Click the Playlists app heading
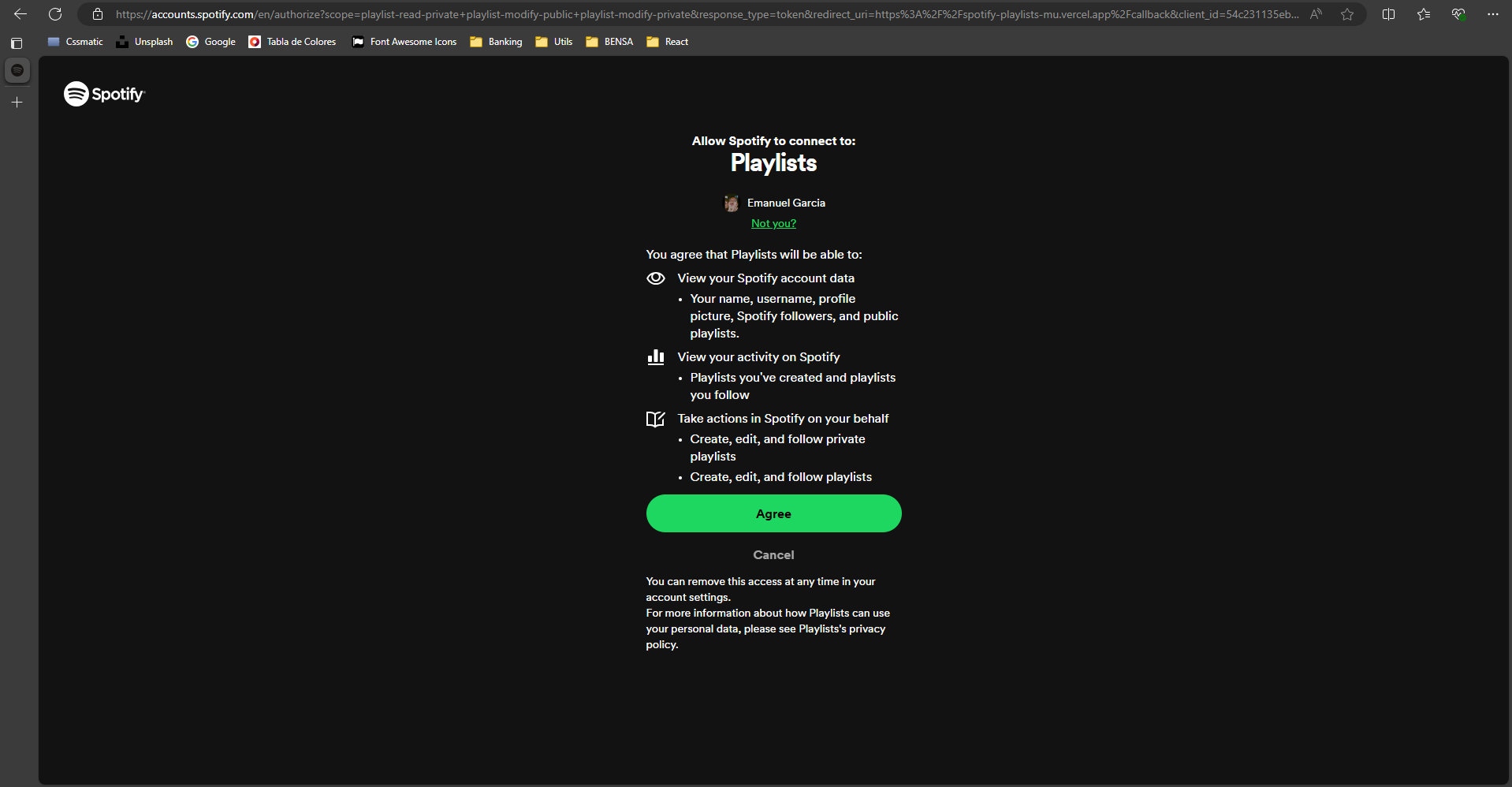This screenshot has height=787, width=1512. pyautogui.click(x=773, y=163)
